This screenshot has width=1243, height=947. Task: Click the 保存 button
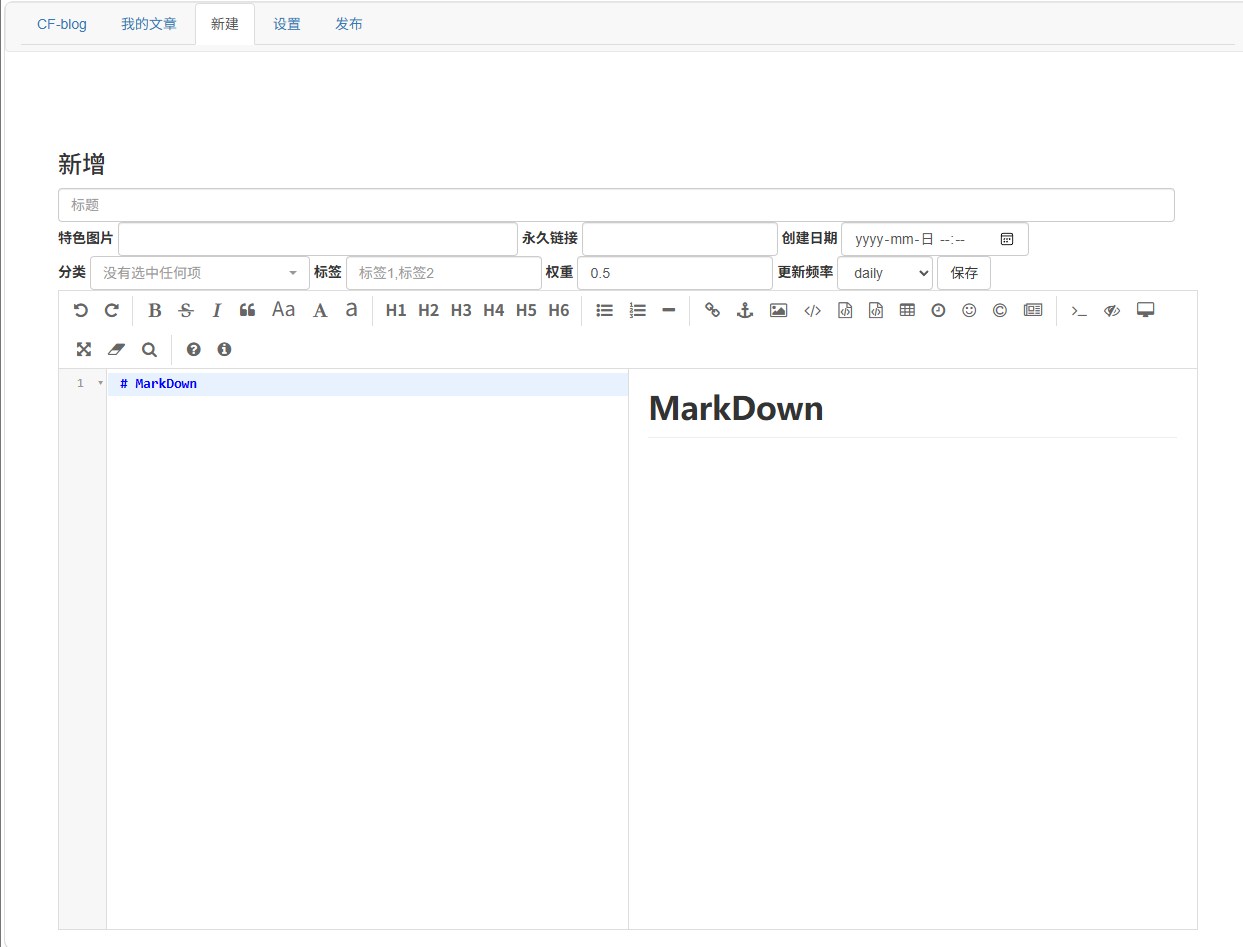964,273
